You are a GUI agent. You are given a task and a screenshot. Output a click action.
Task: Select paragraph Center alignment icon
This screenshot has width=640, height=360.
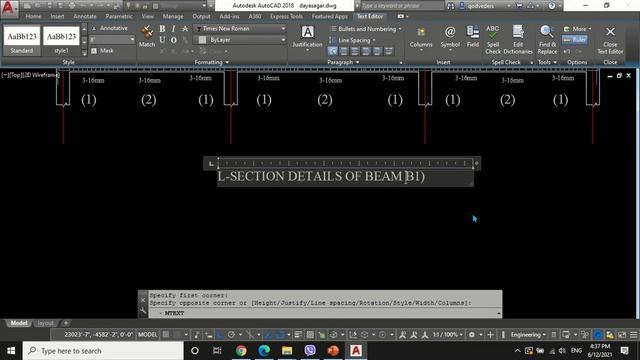[355, 51]
